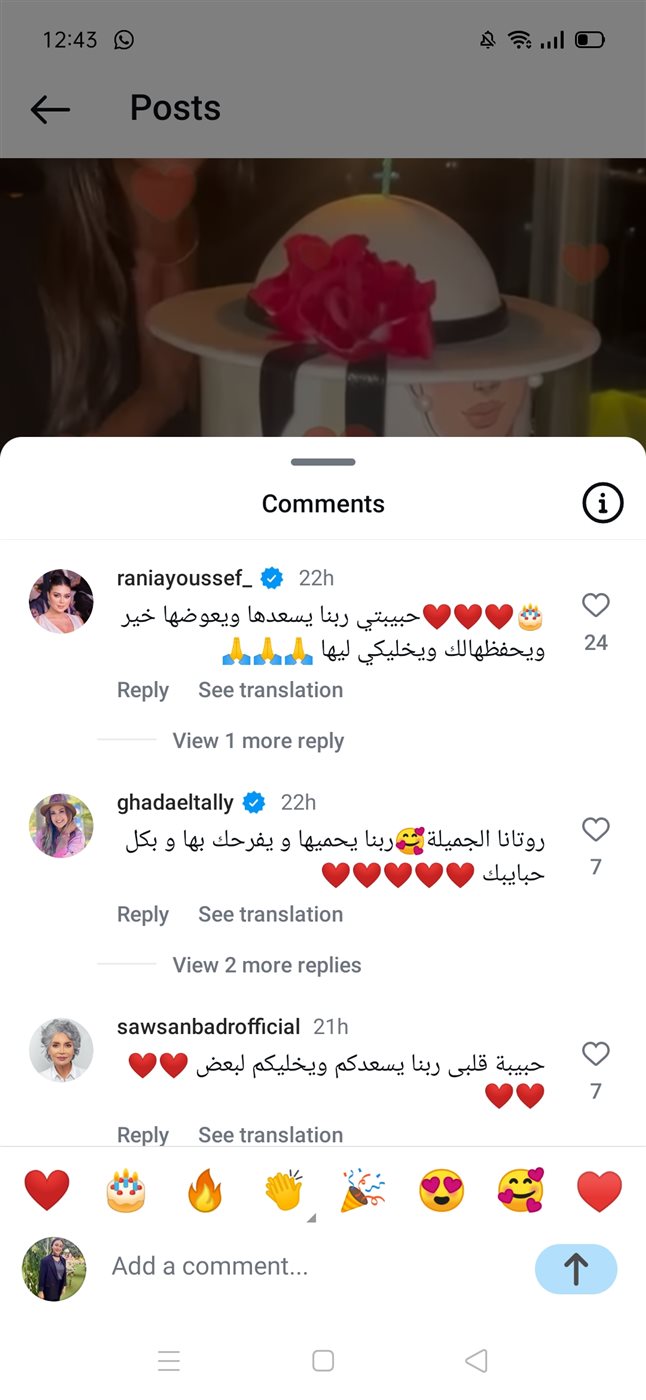Viewport: 646px width, 1400px height.
Task: Expand View 2 more replies
Action: click(267, 965)
